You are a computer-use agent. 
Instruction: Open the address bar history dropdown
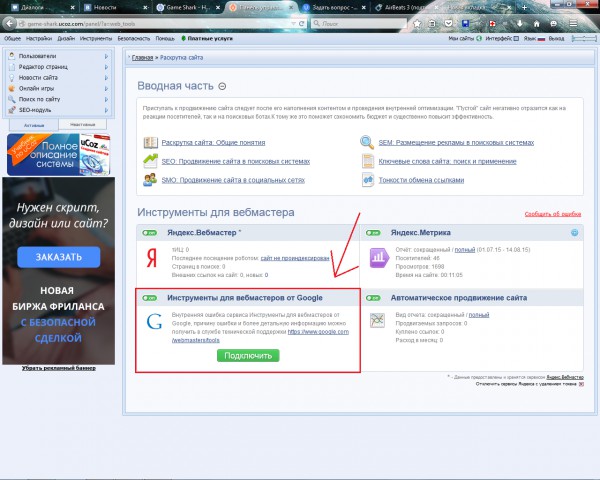pos(293,24)
